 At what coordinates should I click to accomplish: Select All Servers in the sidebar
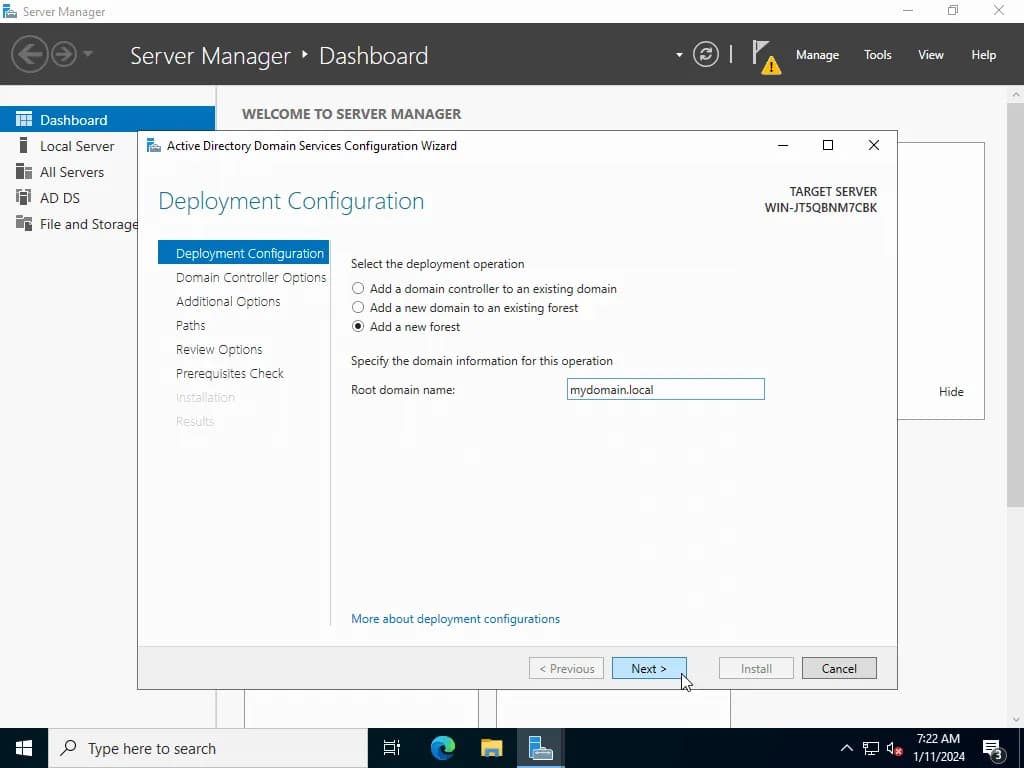(x=72, y=172)
